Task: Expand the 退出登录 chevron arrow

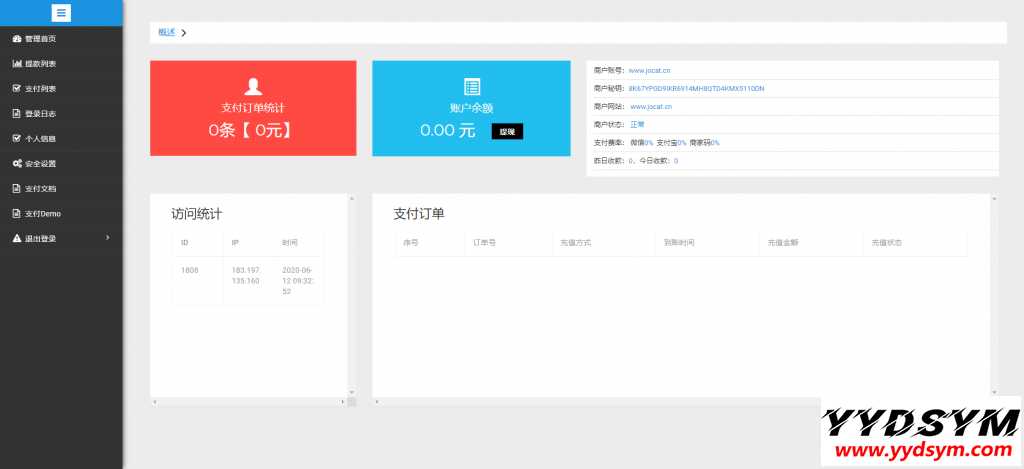Action: tap(107, 237)
